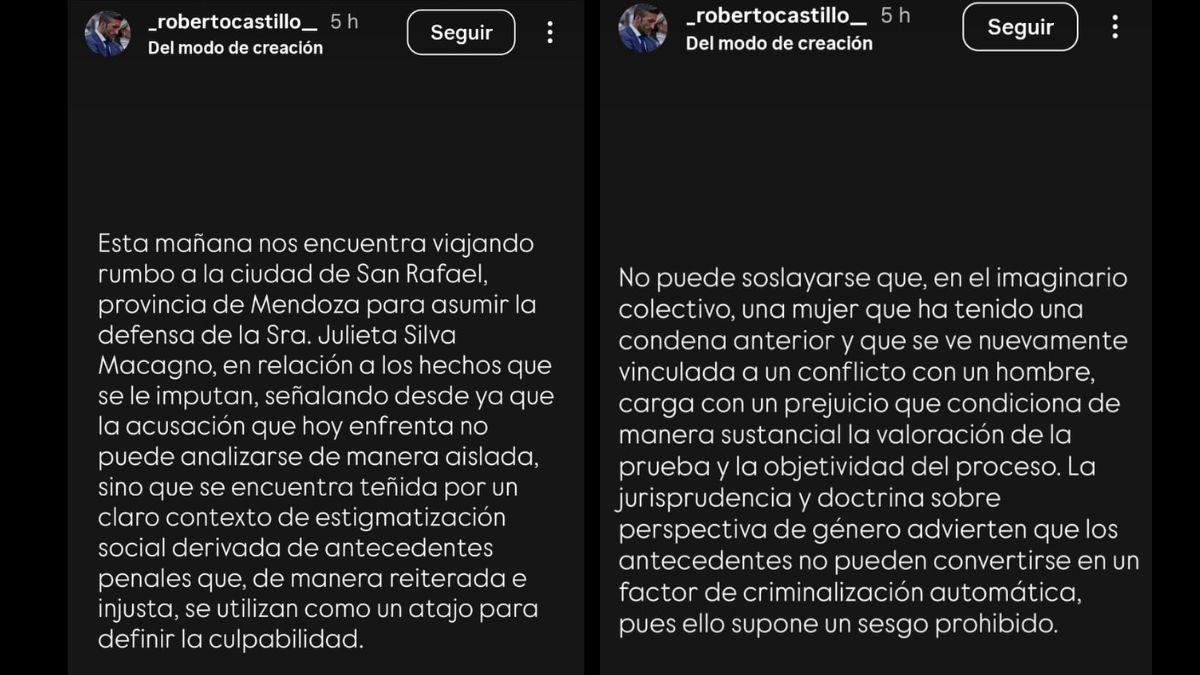This screenshot has width=1200, height=675.
Task: Open the three-dot menu on the right story
Action: [x=1115, y=27]
